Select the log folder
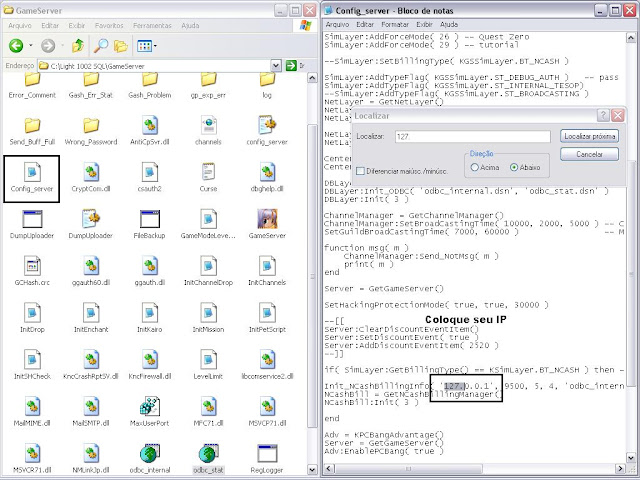The image size is (640, 480). click(x=267, y=86)
